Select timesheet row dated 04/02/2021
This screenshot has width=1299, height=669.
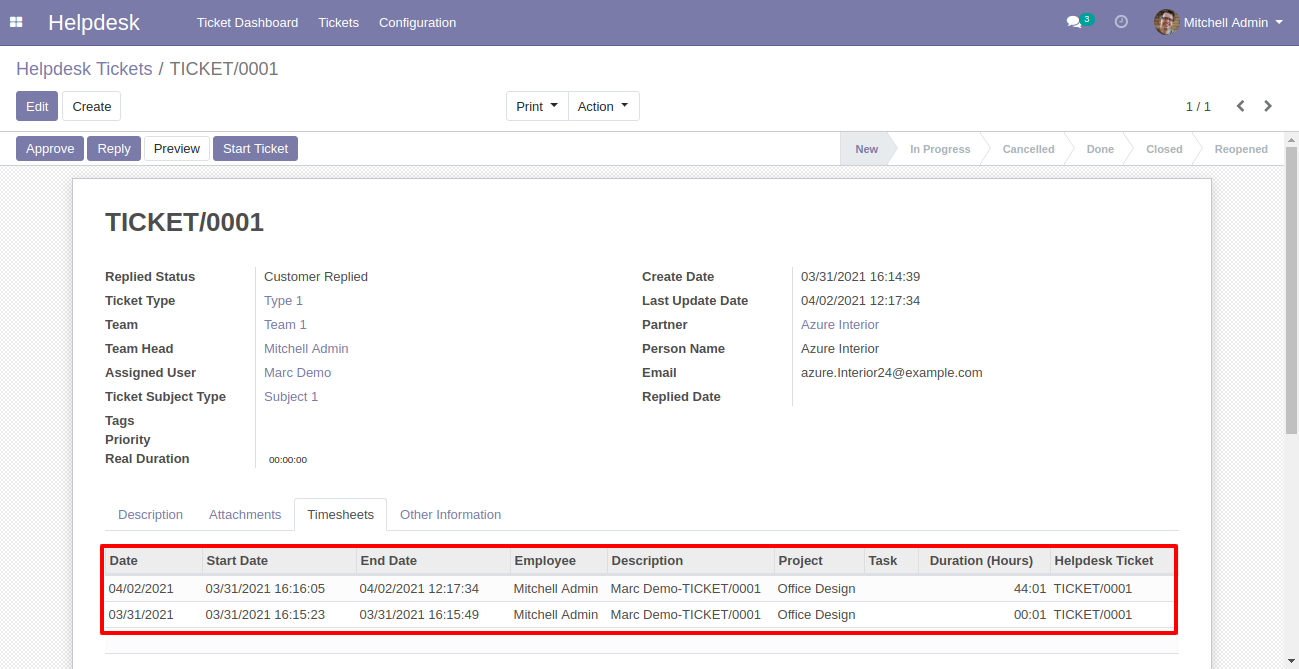pos(639,589)
